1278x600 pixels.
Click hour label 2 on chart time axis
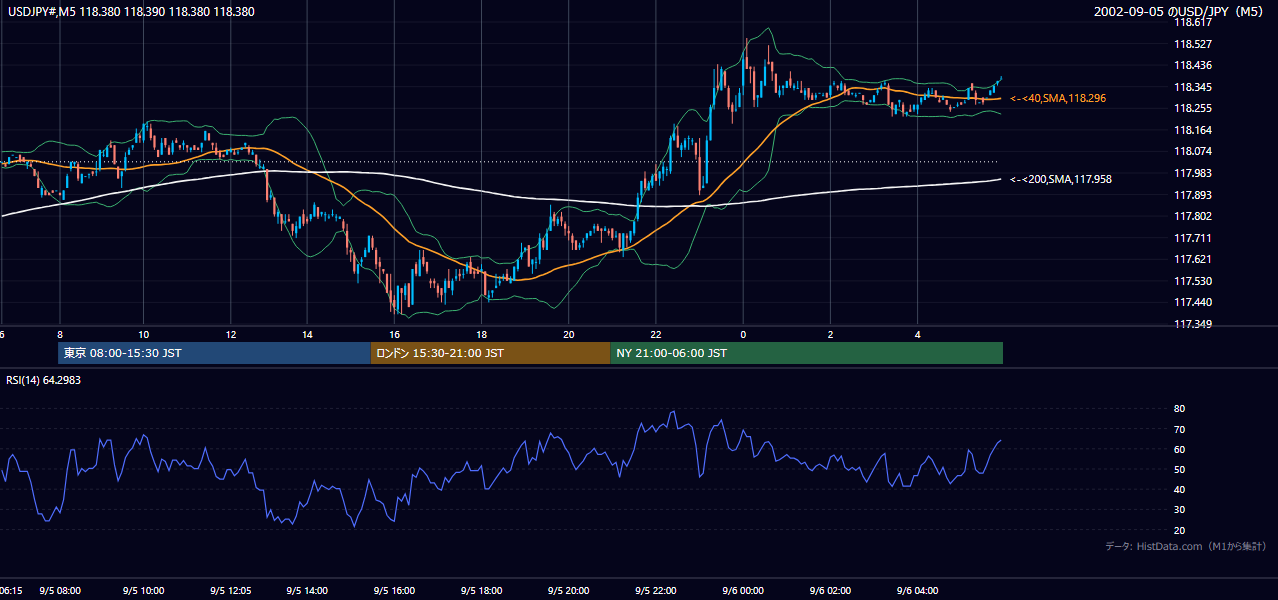coord(830,334)
